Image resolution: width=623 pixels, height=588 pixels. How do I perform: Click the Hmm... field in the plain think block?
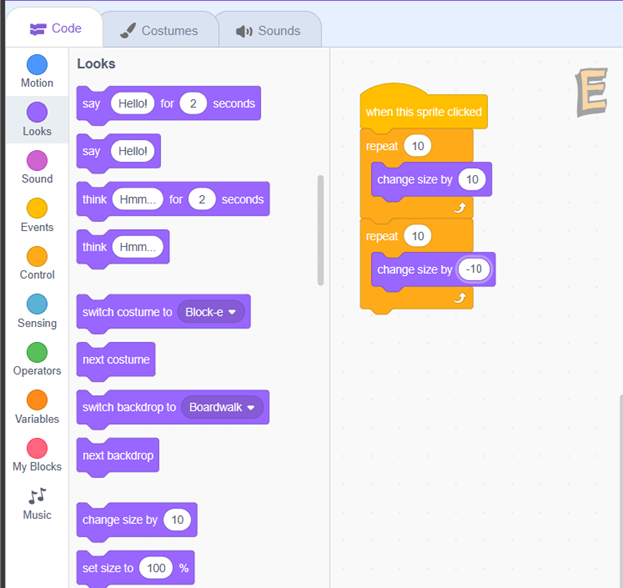(137, 247)
